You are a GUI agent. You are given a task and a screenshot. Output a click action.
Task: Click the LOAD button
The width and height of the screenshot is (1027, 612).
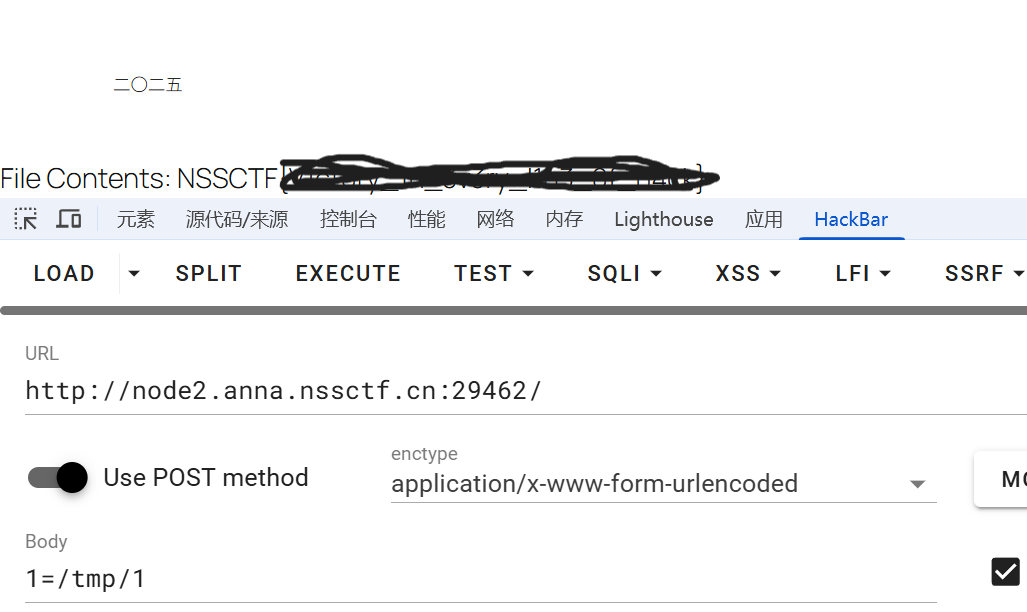click(x=64, y=273)
